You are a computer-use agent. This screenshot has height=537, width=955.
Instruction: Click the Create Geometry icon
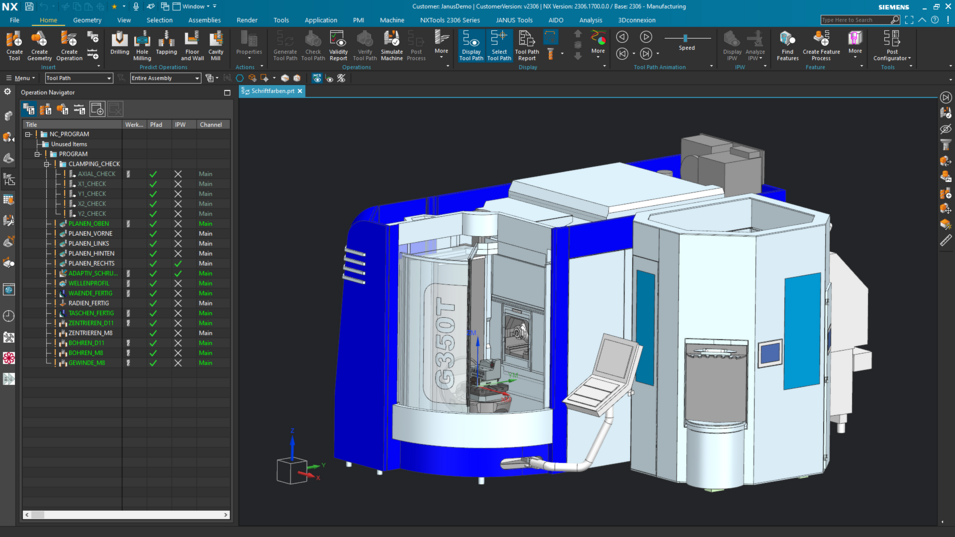(x=39, y=46)
